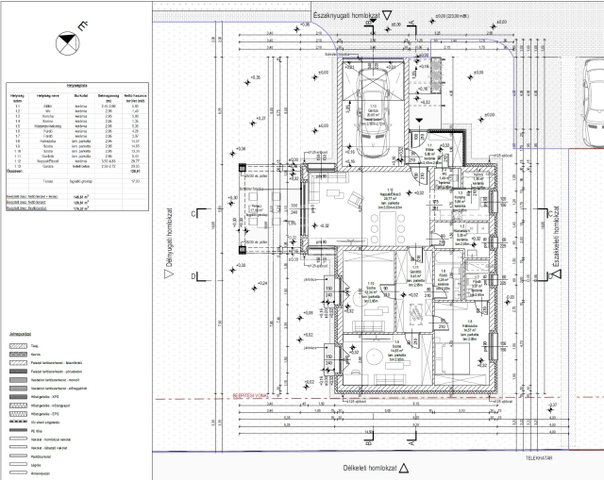
Task: Click the Talaj legend label
Action: click(34, 346)
